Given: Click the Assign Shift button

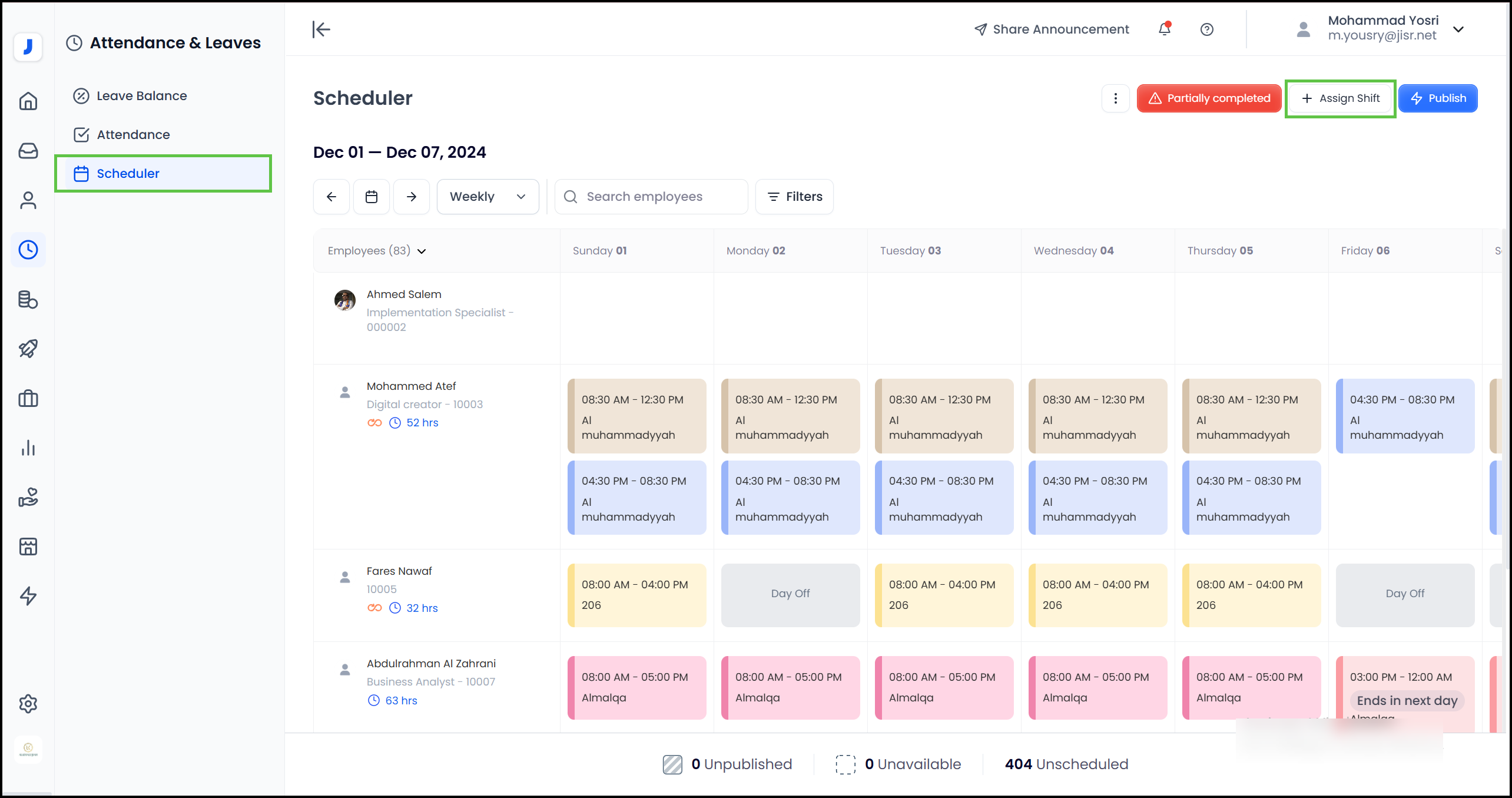Looking at the screenshot, I should 1340,98.
